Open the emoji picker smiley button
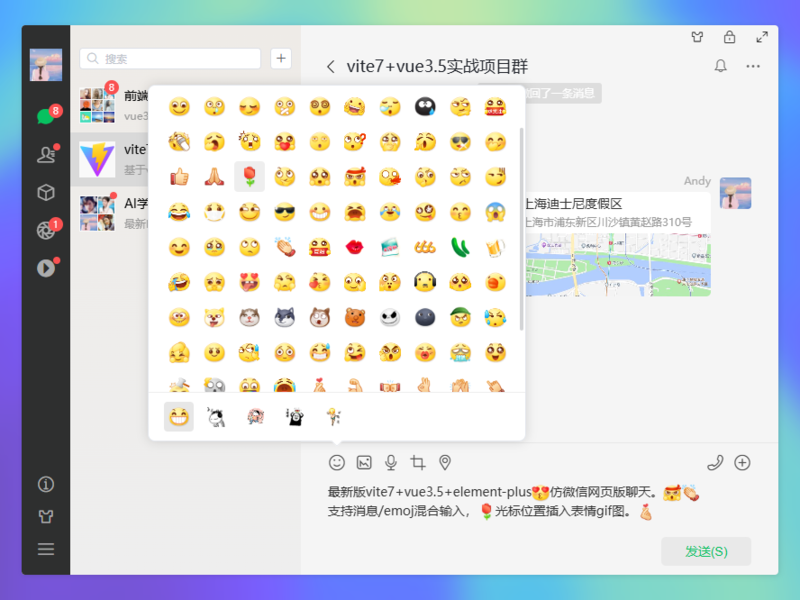 [337, 462]
